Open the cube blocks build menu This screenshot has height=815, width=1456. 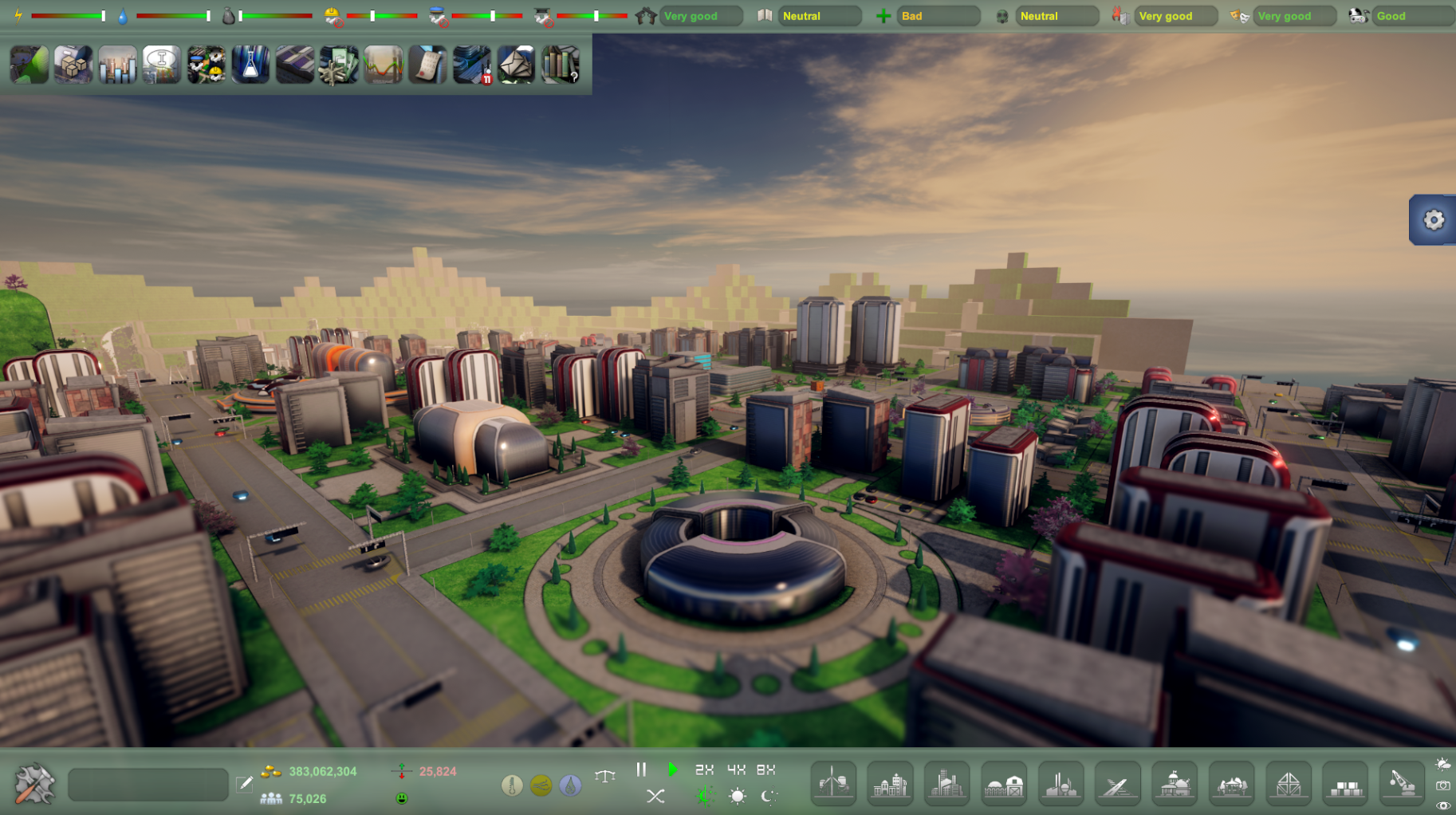click(1346, 784)
